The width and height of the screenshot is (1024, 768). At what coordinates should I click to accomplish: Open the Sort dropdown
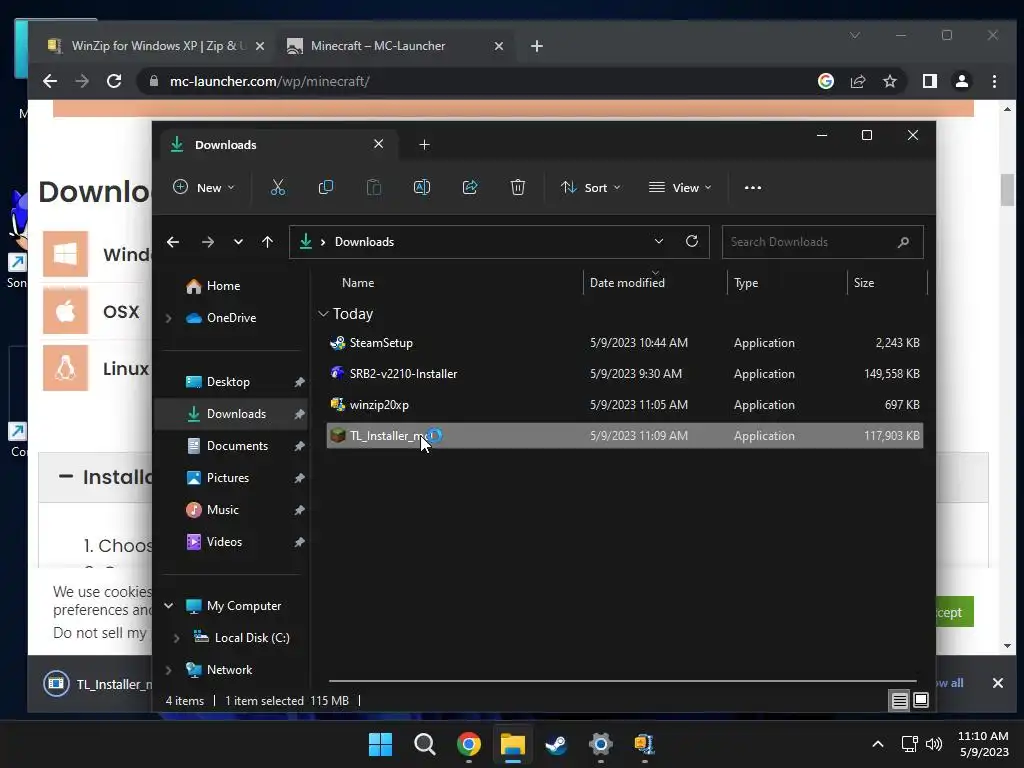(590, 187)
